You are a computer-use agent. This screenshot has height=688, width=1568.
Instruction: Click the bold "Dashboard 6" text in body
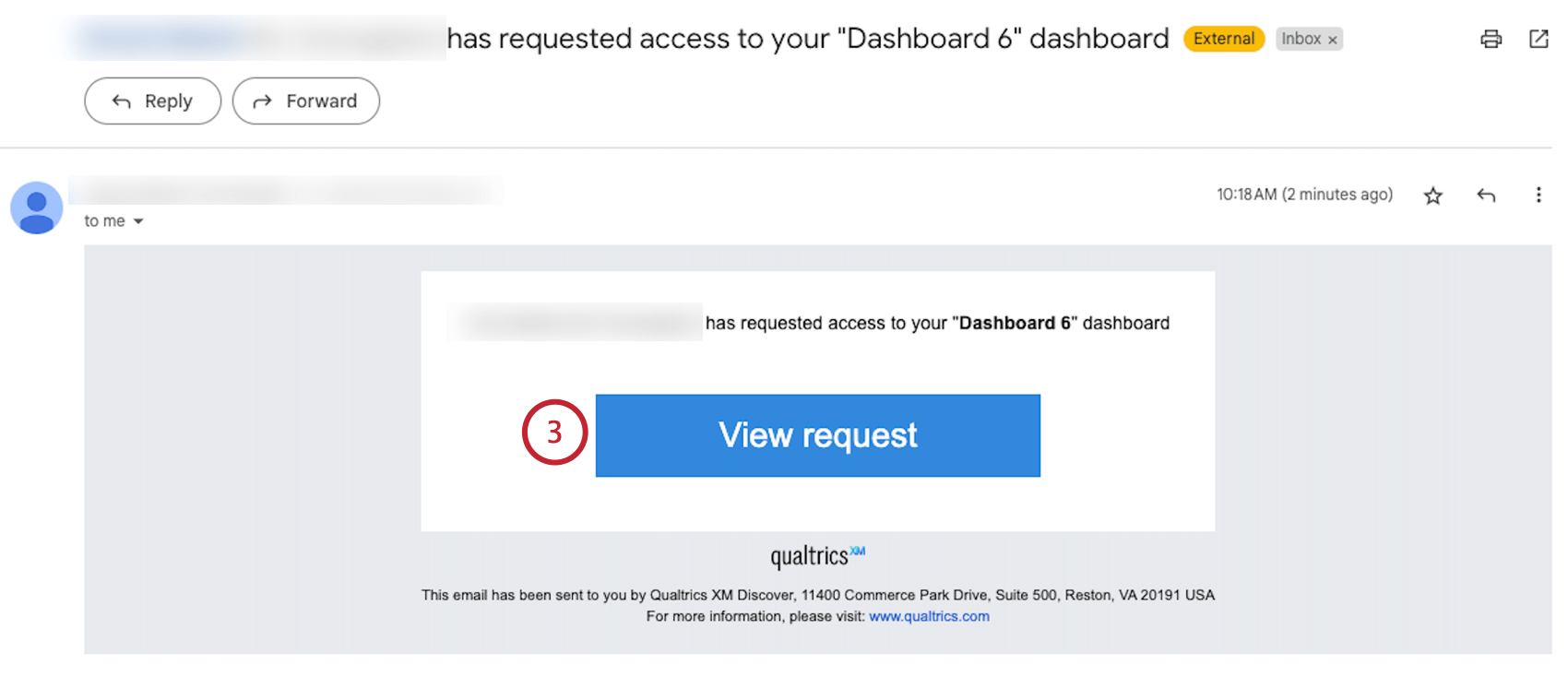(1015, 323)
